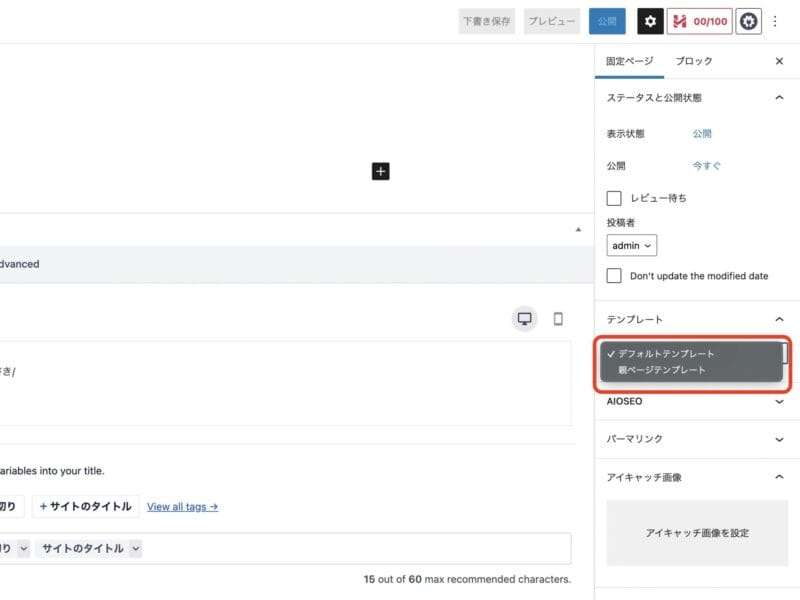Select 親ページテンプレート from the template list
The height and width of the screenshot is (600, 800).
point(662,370)
